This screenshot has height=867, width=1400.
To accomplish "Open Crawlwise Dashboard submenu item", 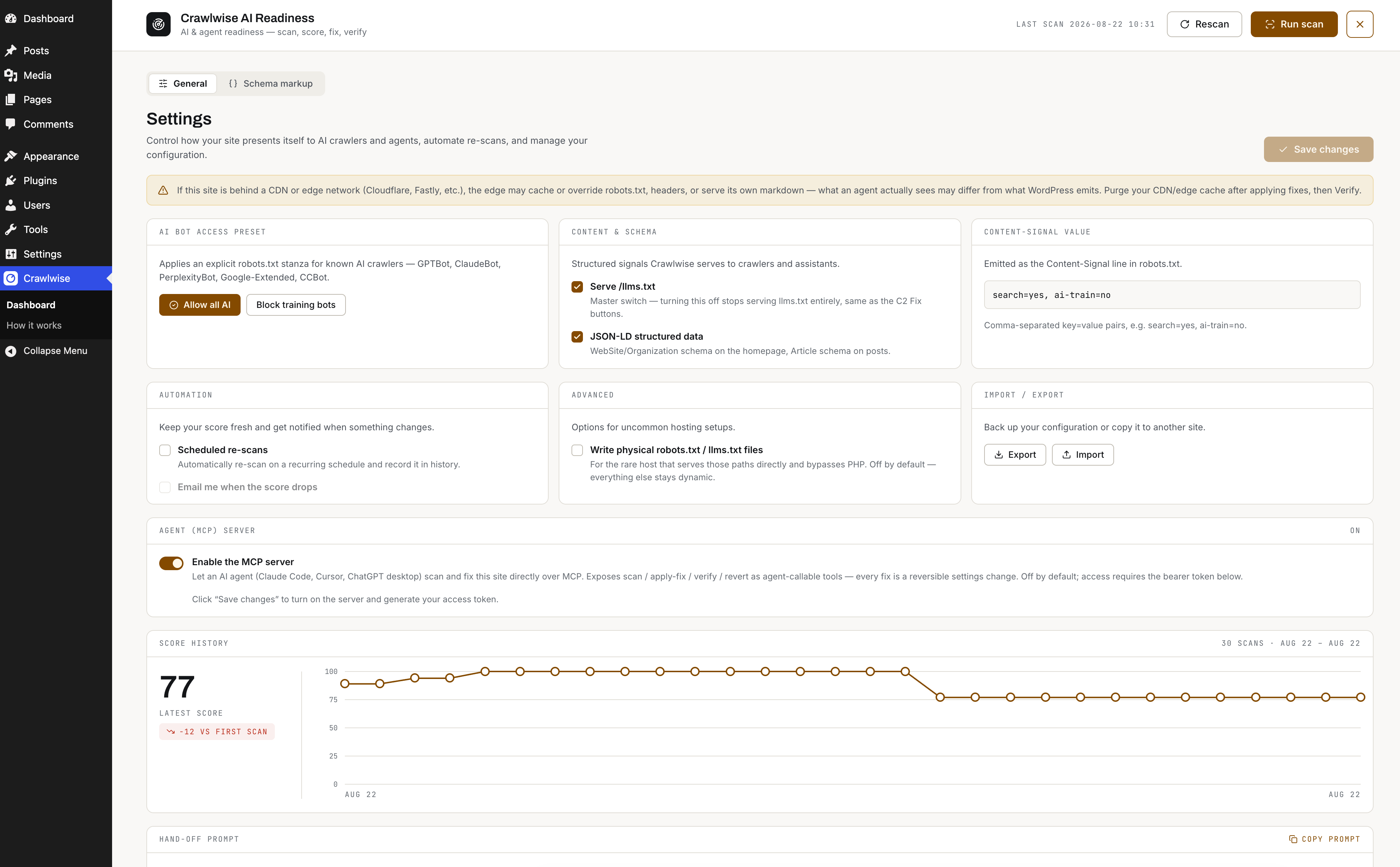I will click(31, 305).
